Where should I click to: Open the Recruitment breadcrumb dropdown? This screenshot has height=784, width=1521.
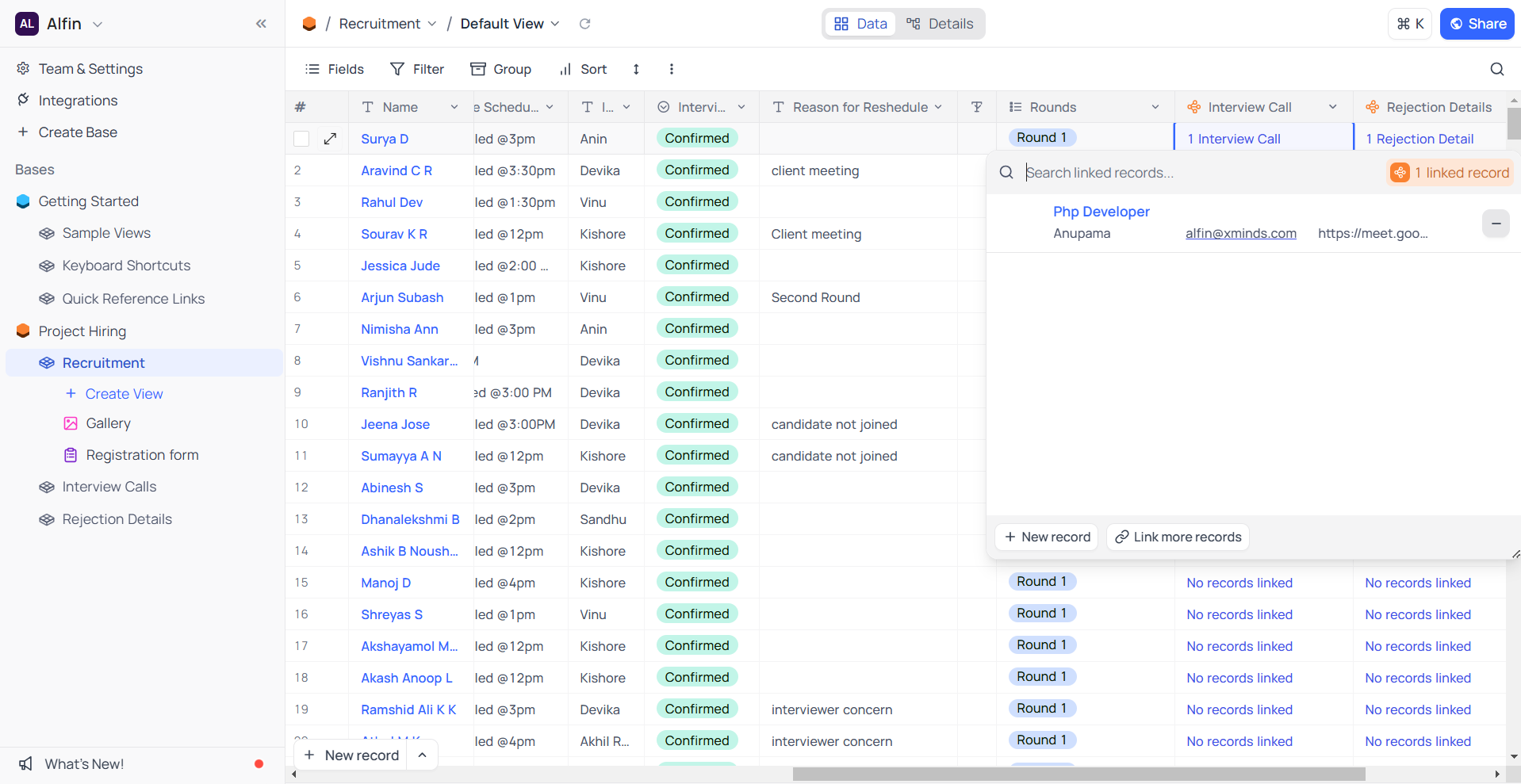[432, 24]
